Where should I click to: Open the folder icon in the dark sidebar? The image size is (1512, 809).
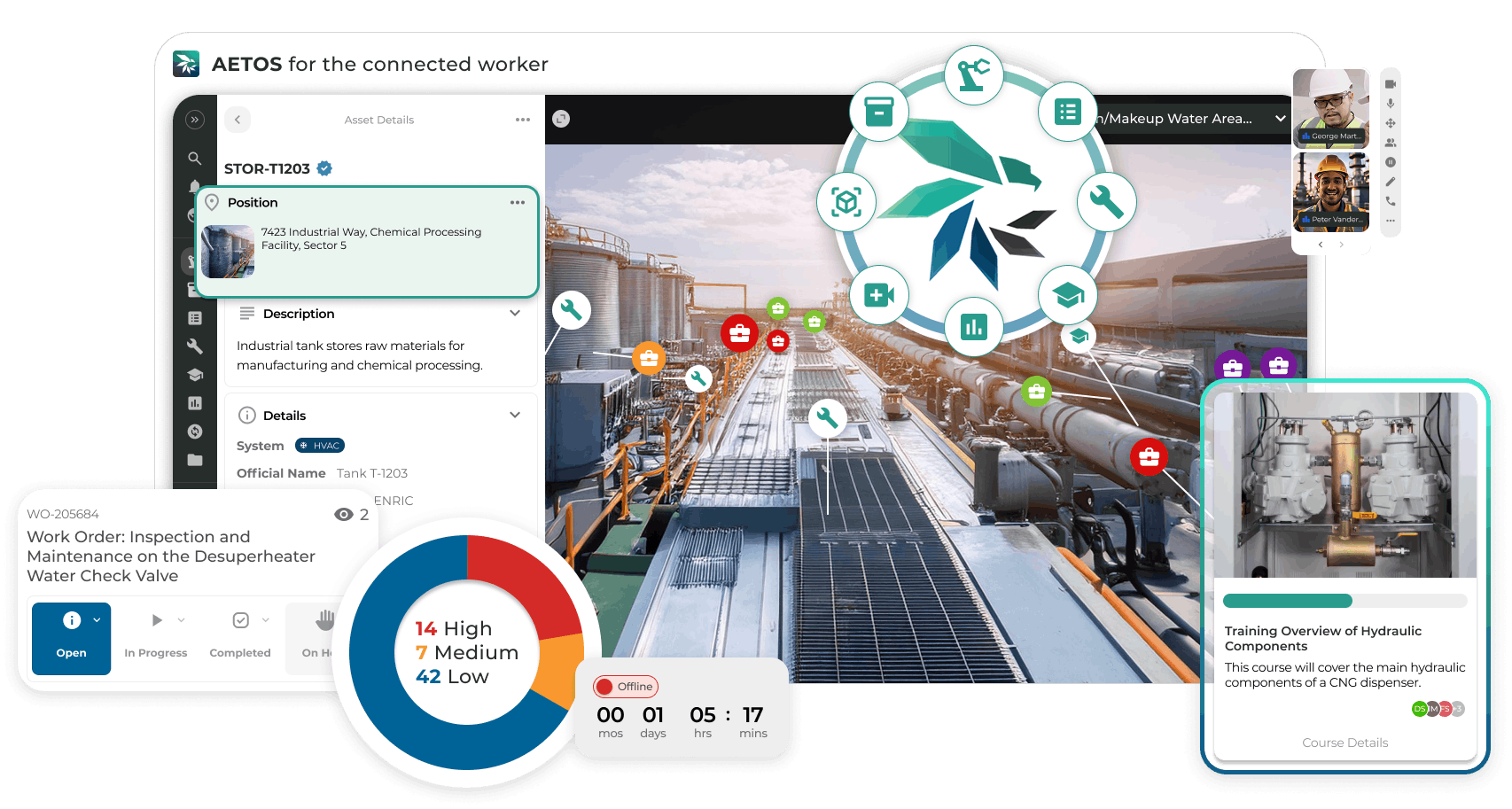195,460
